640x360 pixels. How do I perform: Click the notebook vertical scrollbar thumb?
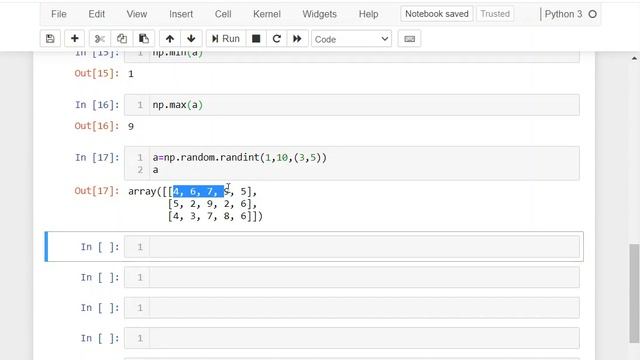tap(634, 293)
